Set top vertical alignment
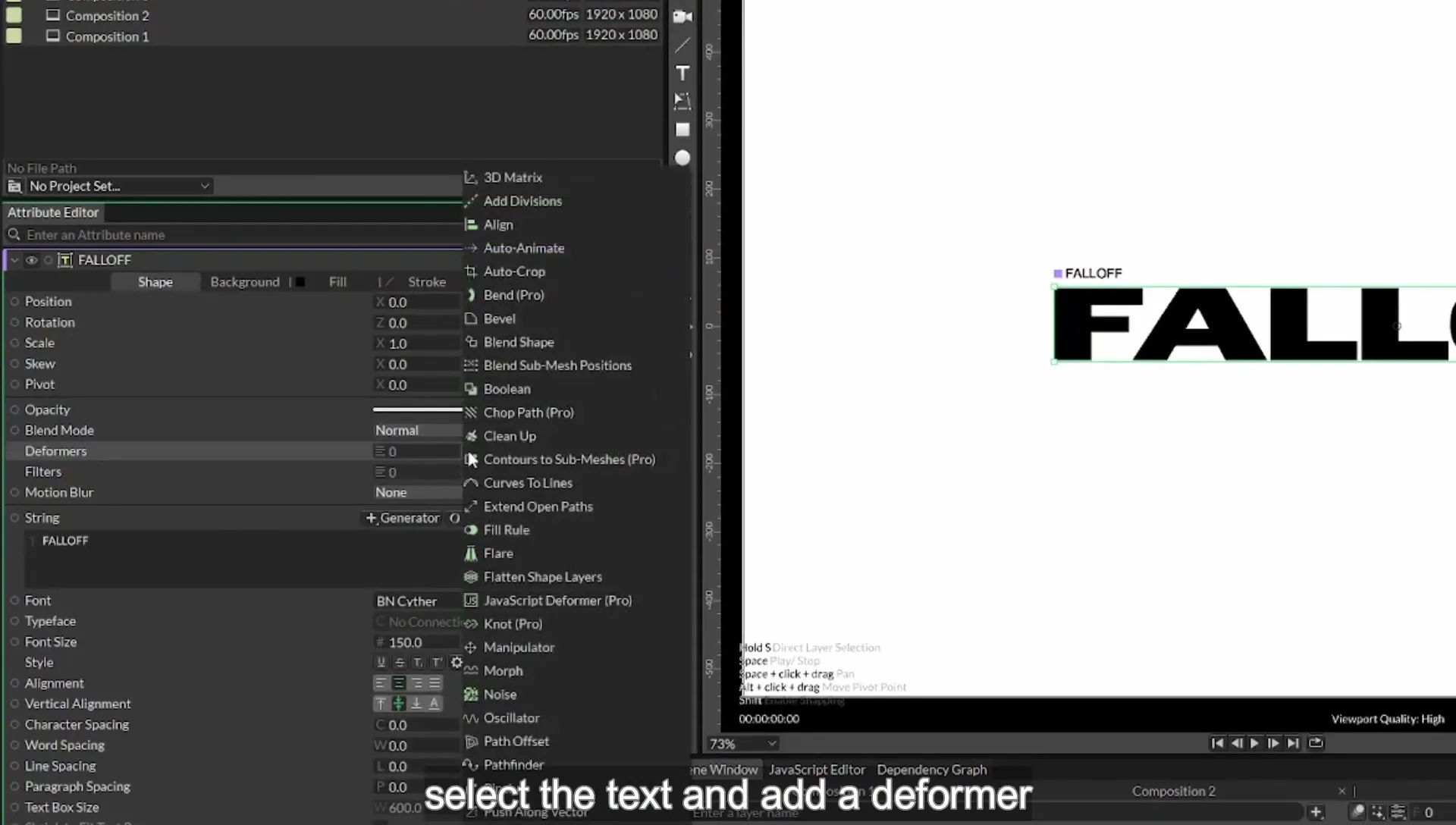1456x825 pixels. click(381, 704)
